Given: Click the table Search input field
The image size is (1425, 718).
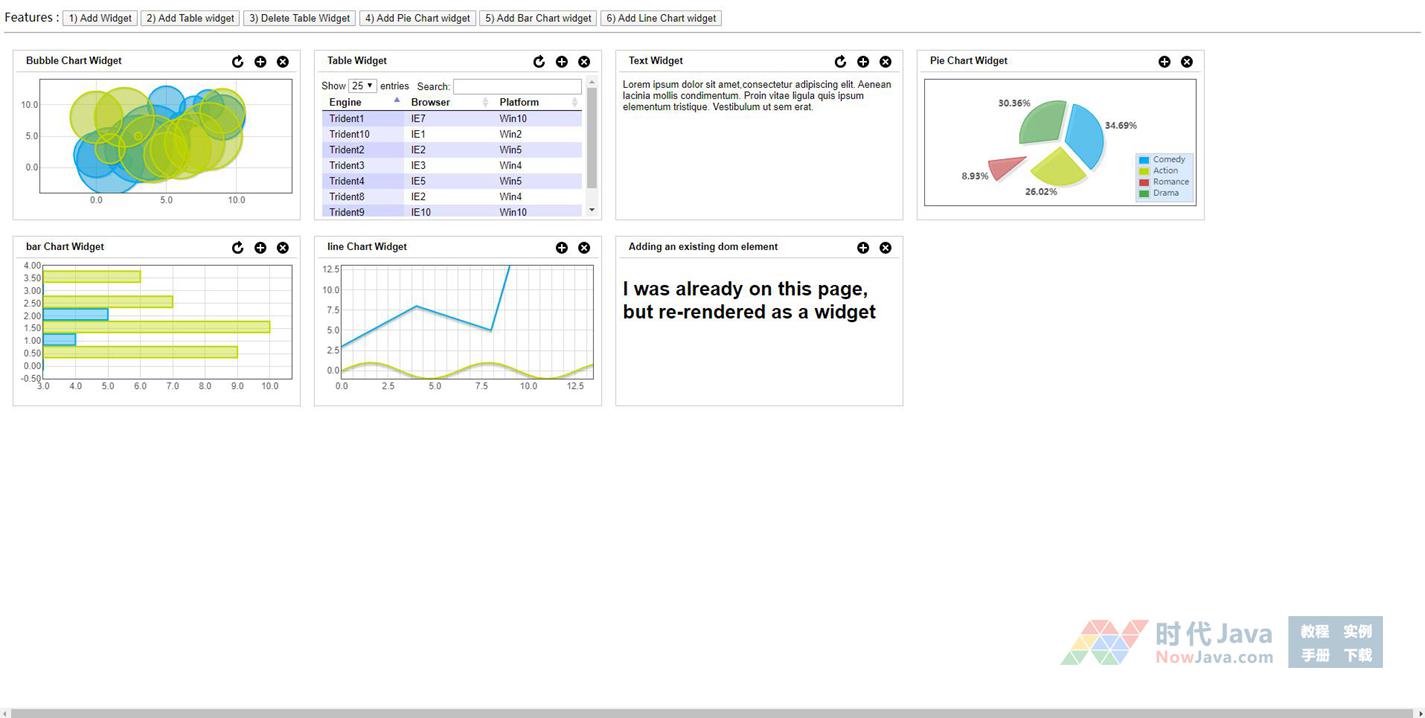Looking at the screenshot, I should click(x=517, y=87).
